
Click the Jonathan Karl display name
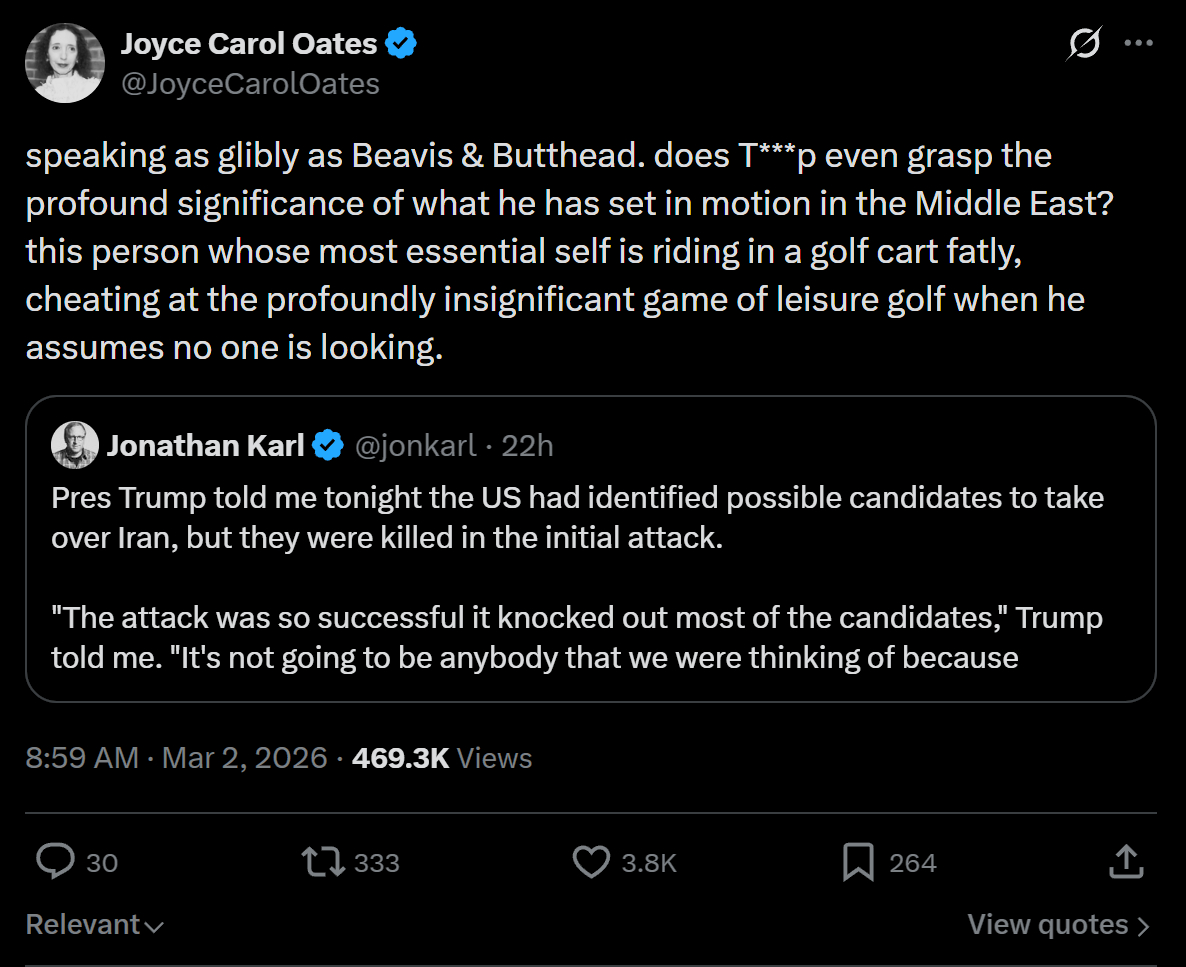click(x=205, y=445)
